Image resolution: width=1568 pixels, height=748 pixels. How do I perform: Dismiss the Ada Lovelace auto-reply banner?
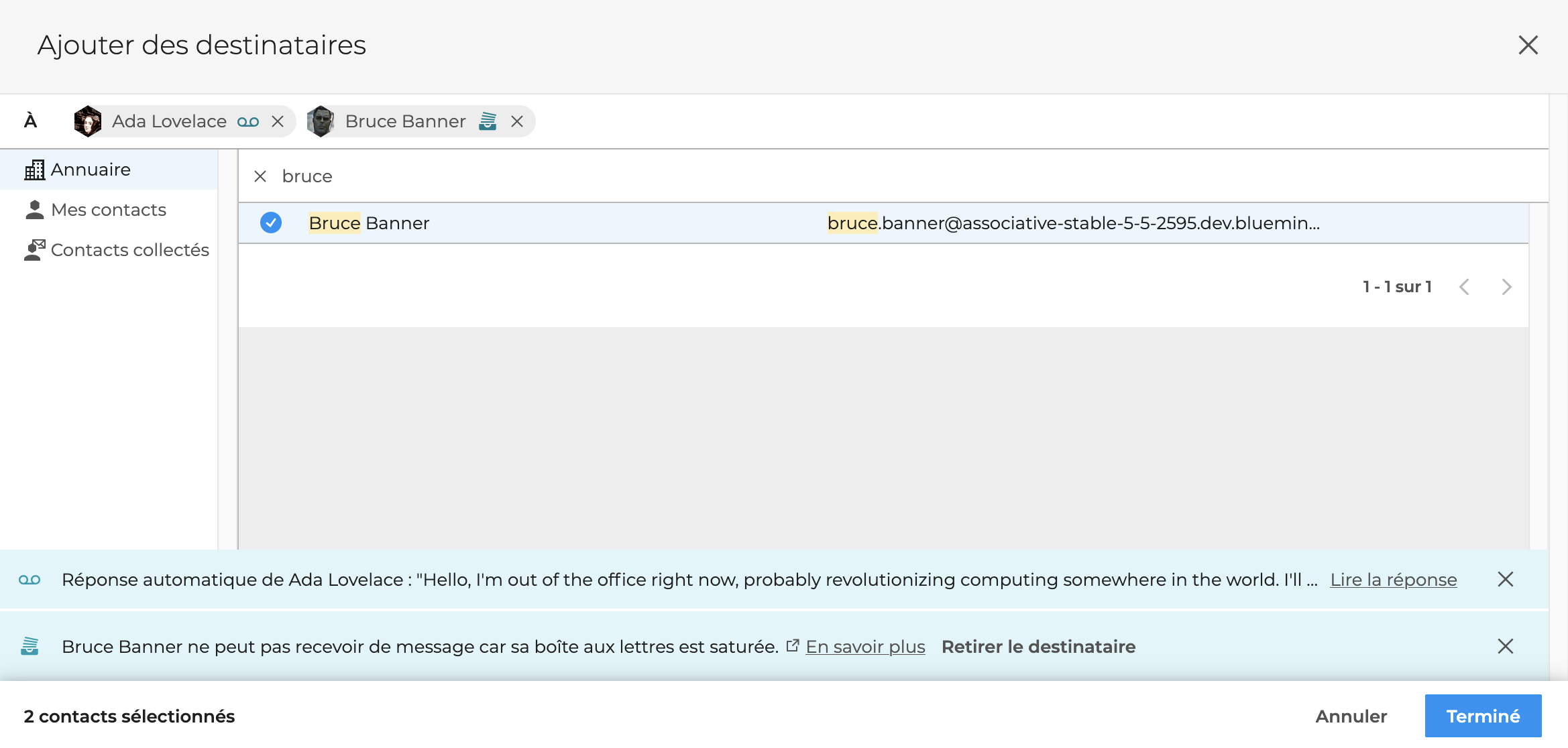click(x=1505, y=579)
